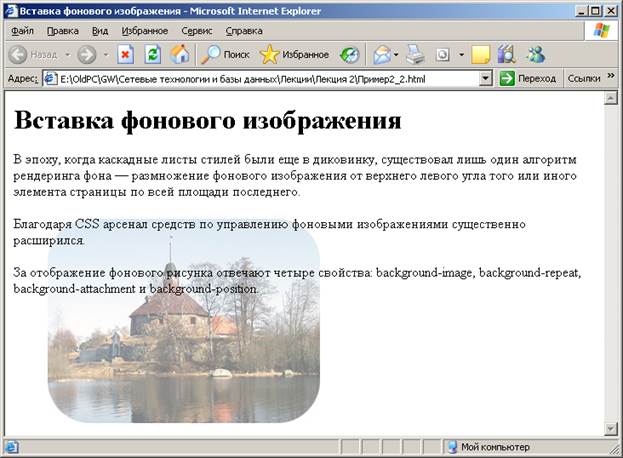Click the vertical scrollbar down arrow
Viewport: 623px width, 458px height.
tap(610, 428)
